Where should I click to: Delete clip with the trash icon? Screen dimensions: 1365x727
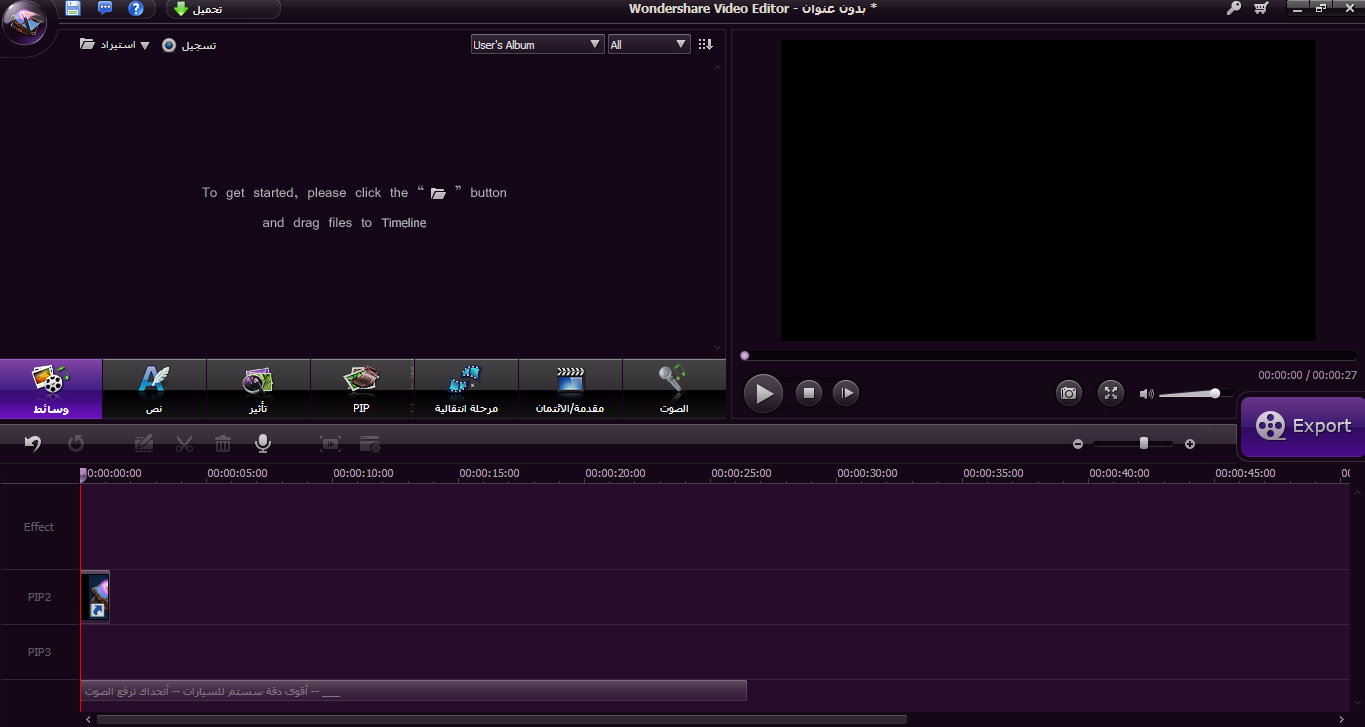[x=223, y=443]
